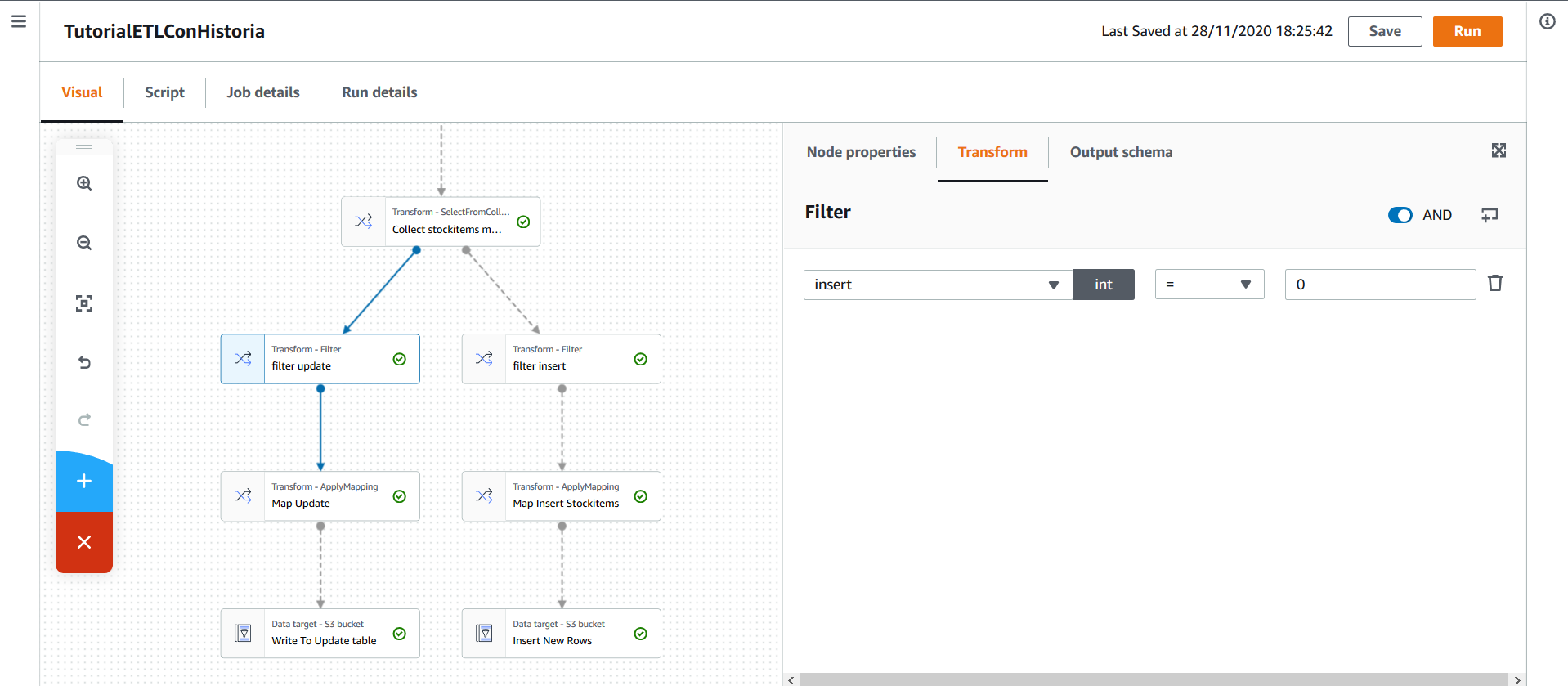Click the int type badge
Viewport: 1568px width, 686px height.
[x=1104, y=285]
